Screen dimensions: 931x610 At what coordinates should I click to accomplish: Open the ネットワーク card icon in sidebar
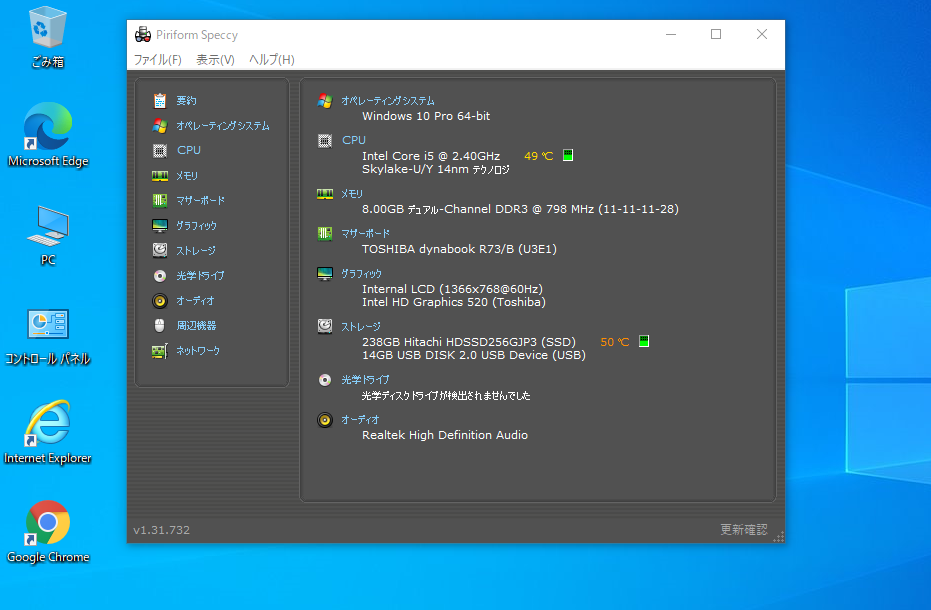coord(160,351)
